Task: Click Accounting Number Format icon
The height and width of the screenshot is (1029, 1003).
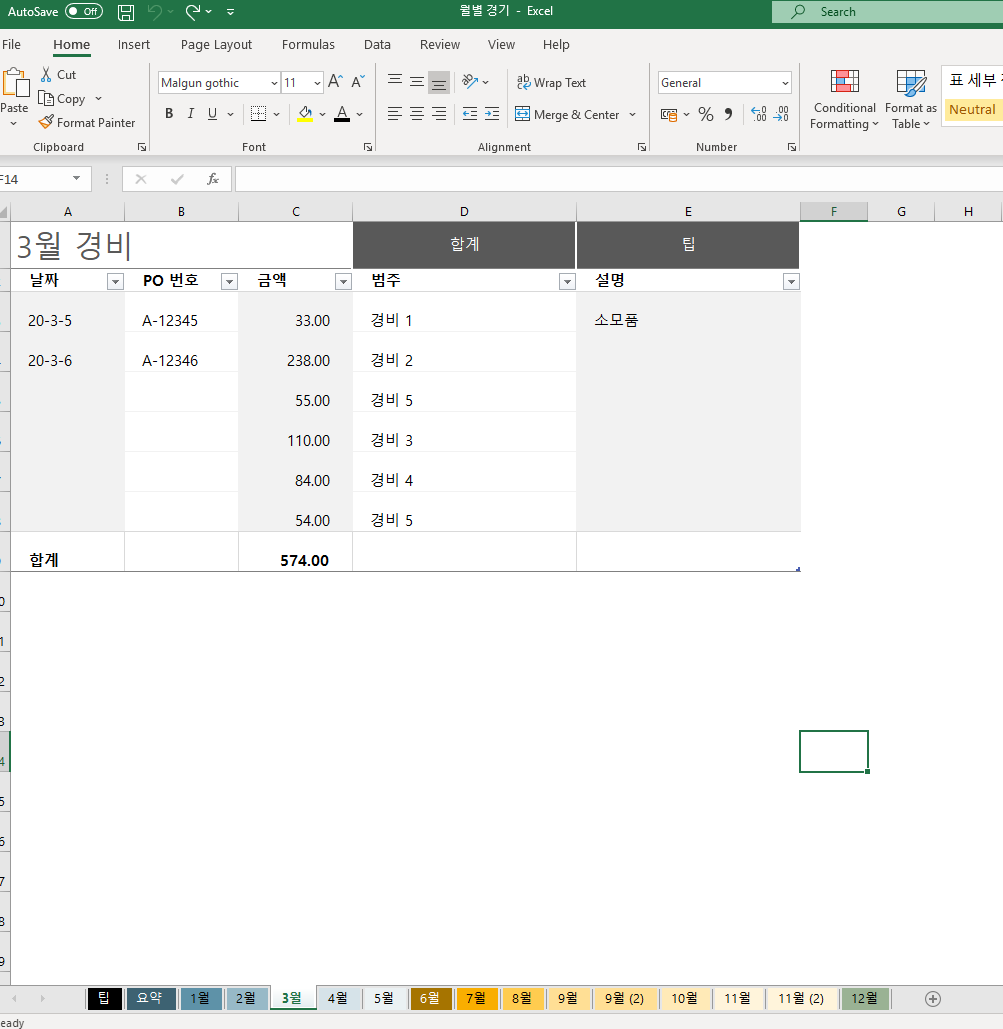Action: [x=669, y=114]
